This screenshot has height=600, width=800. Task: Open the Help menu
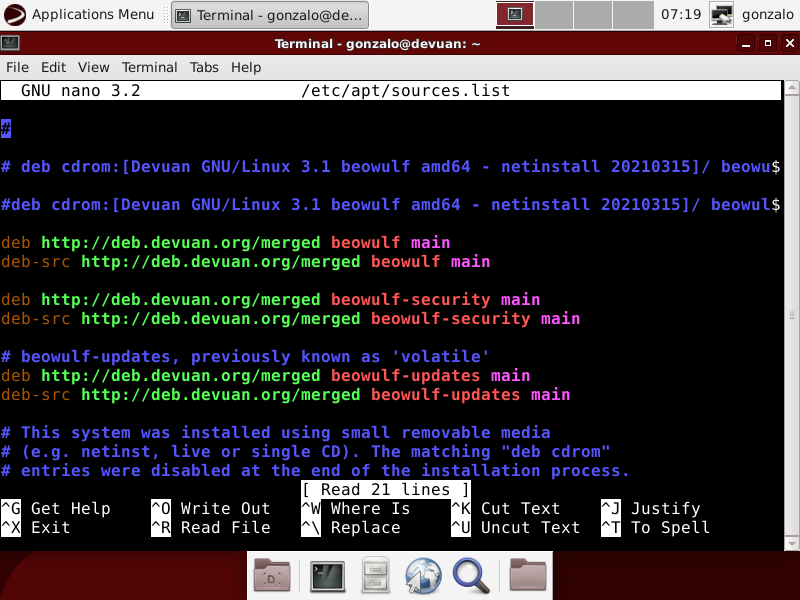(246, 67)
